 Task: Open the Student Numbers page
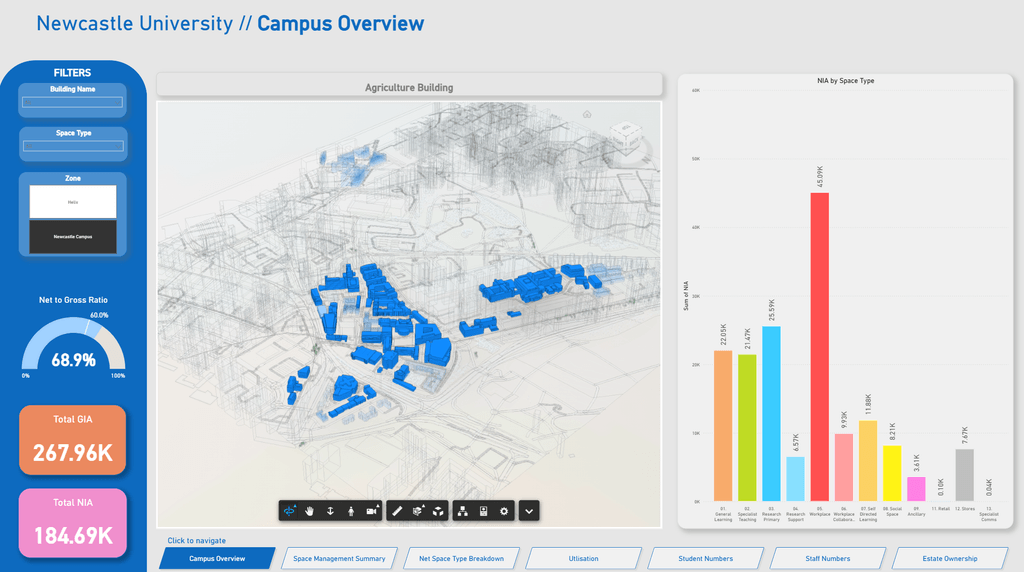[705, 558]
